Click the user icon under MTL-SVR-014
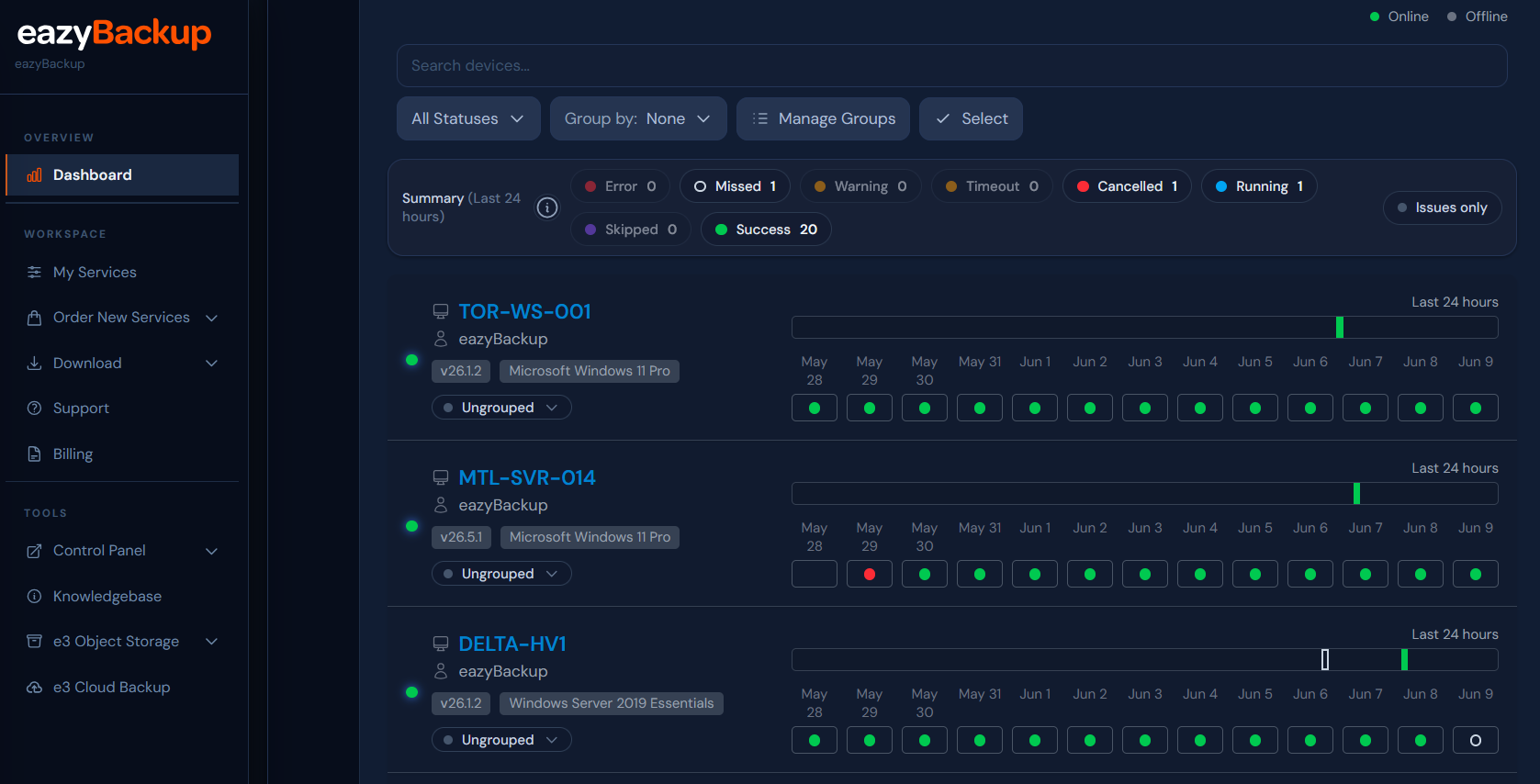 pos(441,505)
